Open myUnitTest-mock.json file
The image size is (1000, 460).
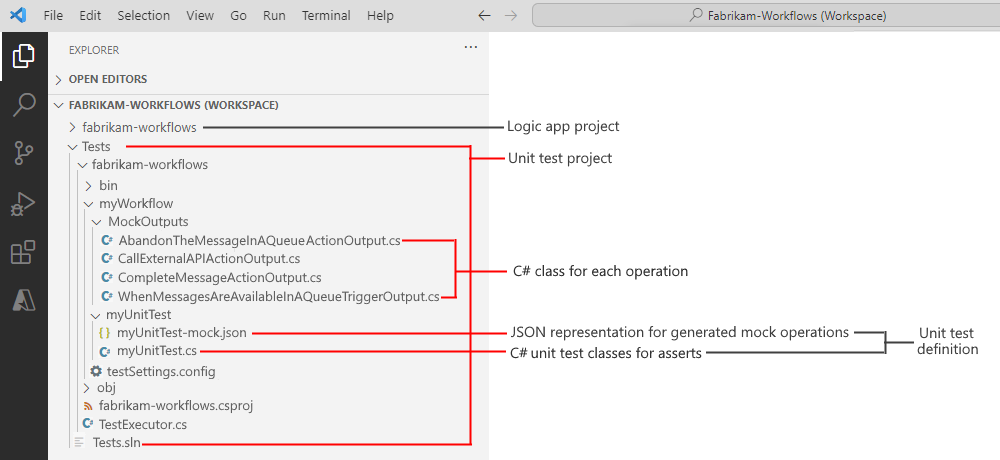tap(181, 332)
